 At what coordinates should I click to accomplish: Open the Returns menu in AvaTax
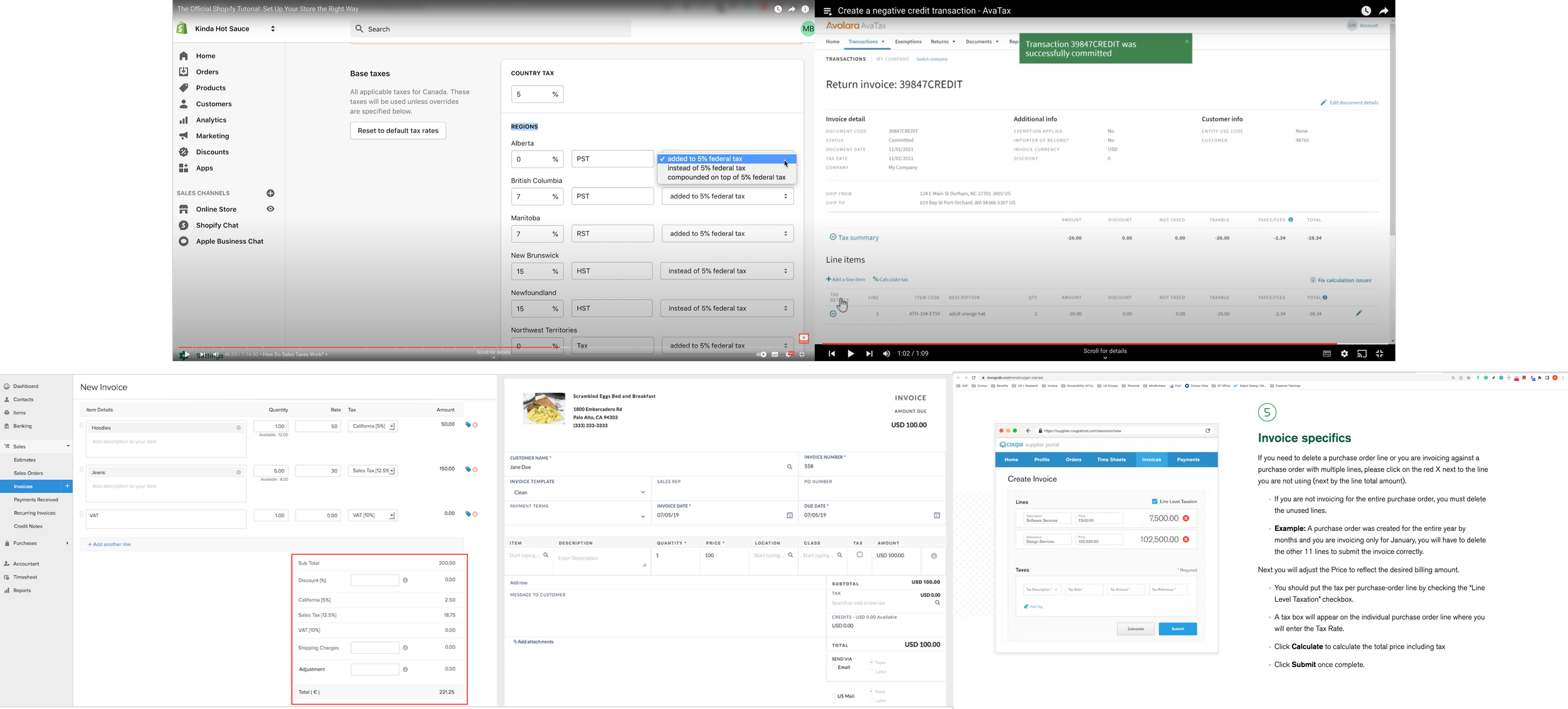point(943,42)
